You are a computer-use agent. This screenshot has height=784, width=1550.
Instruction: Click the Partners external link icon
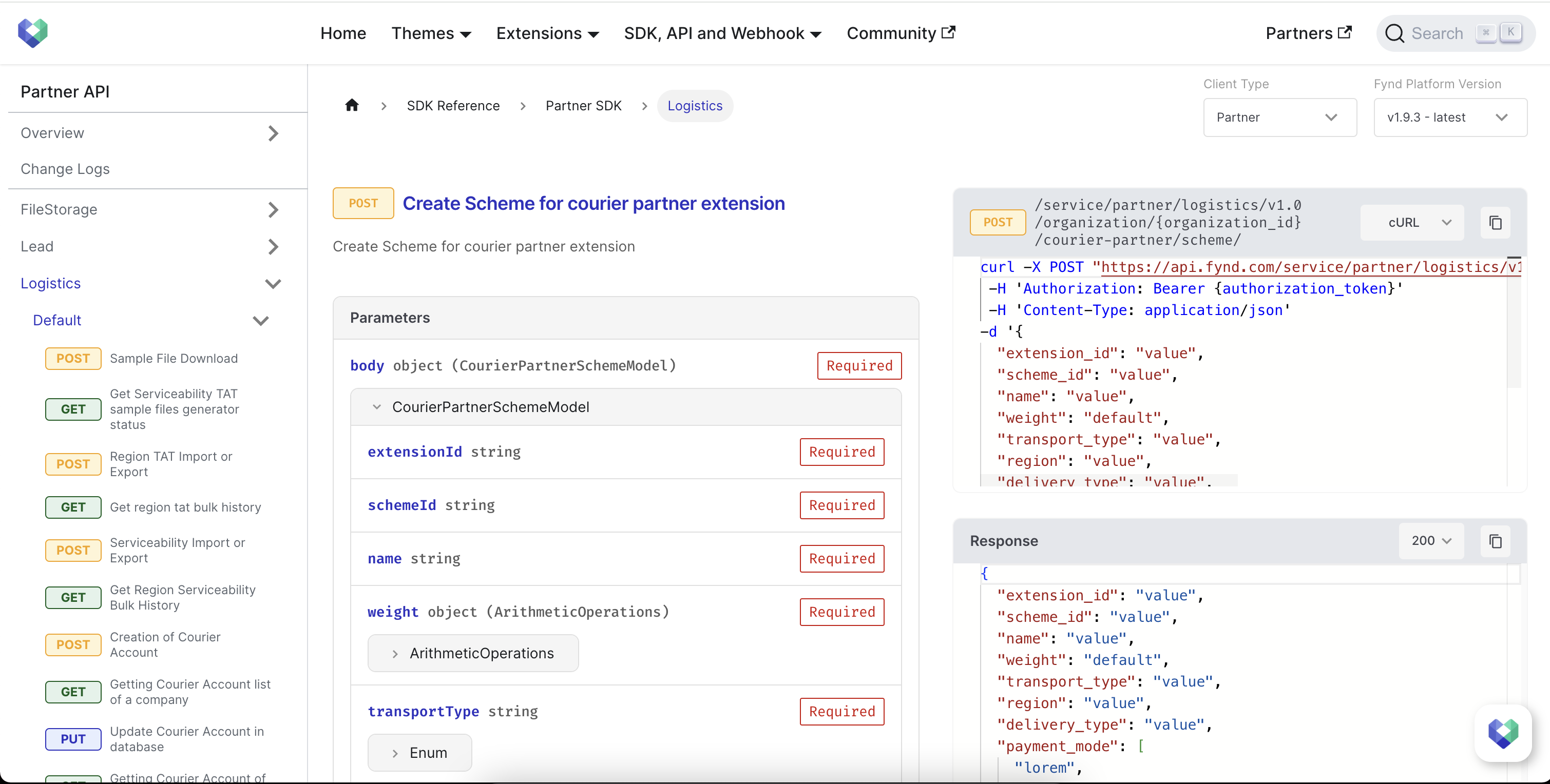(1345, 32)
